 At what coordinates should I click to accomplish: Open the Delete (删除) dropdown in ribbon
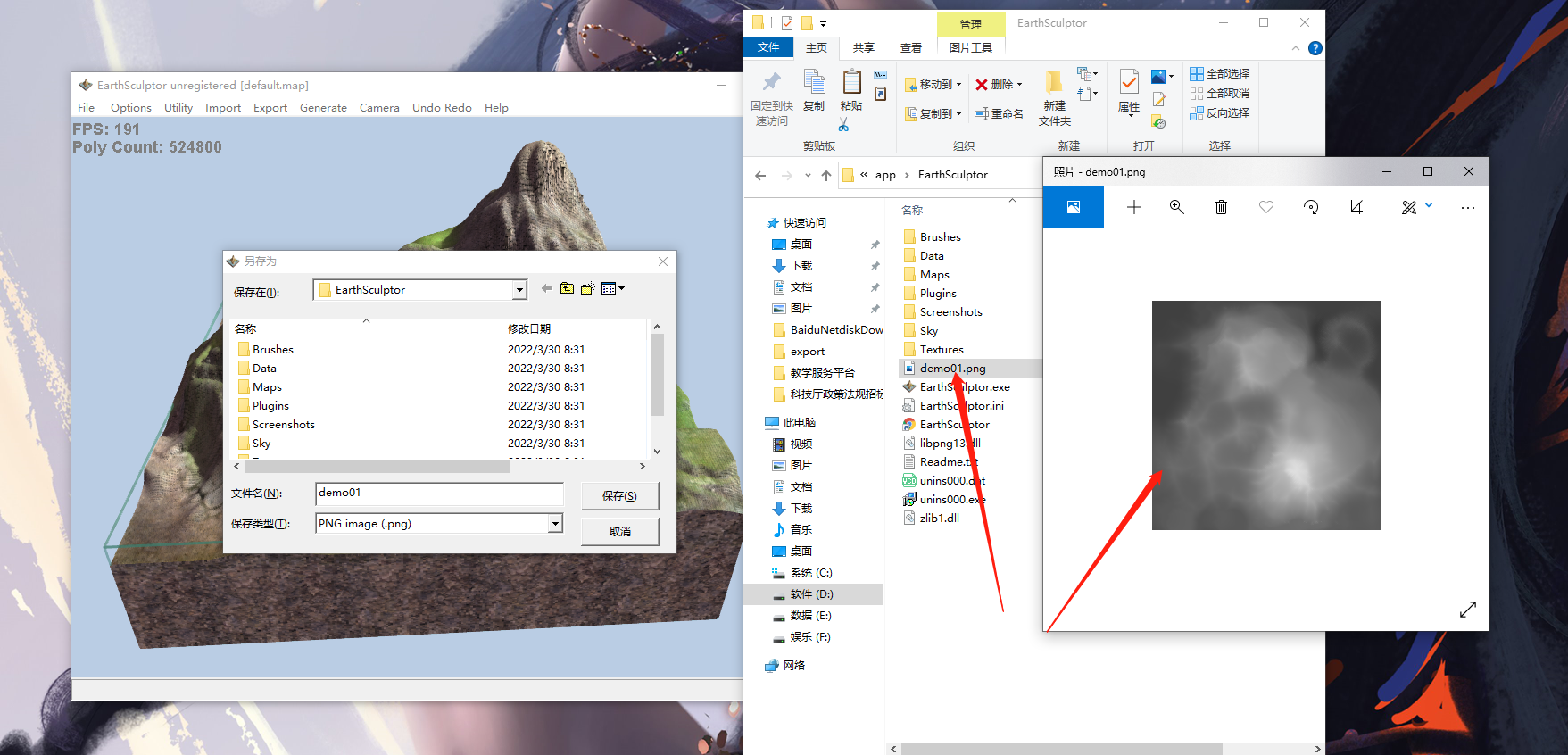(x=999, y=84)
